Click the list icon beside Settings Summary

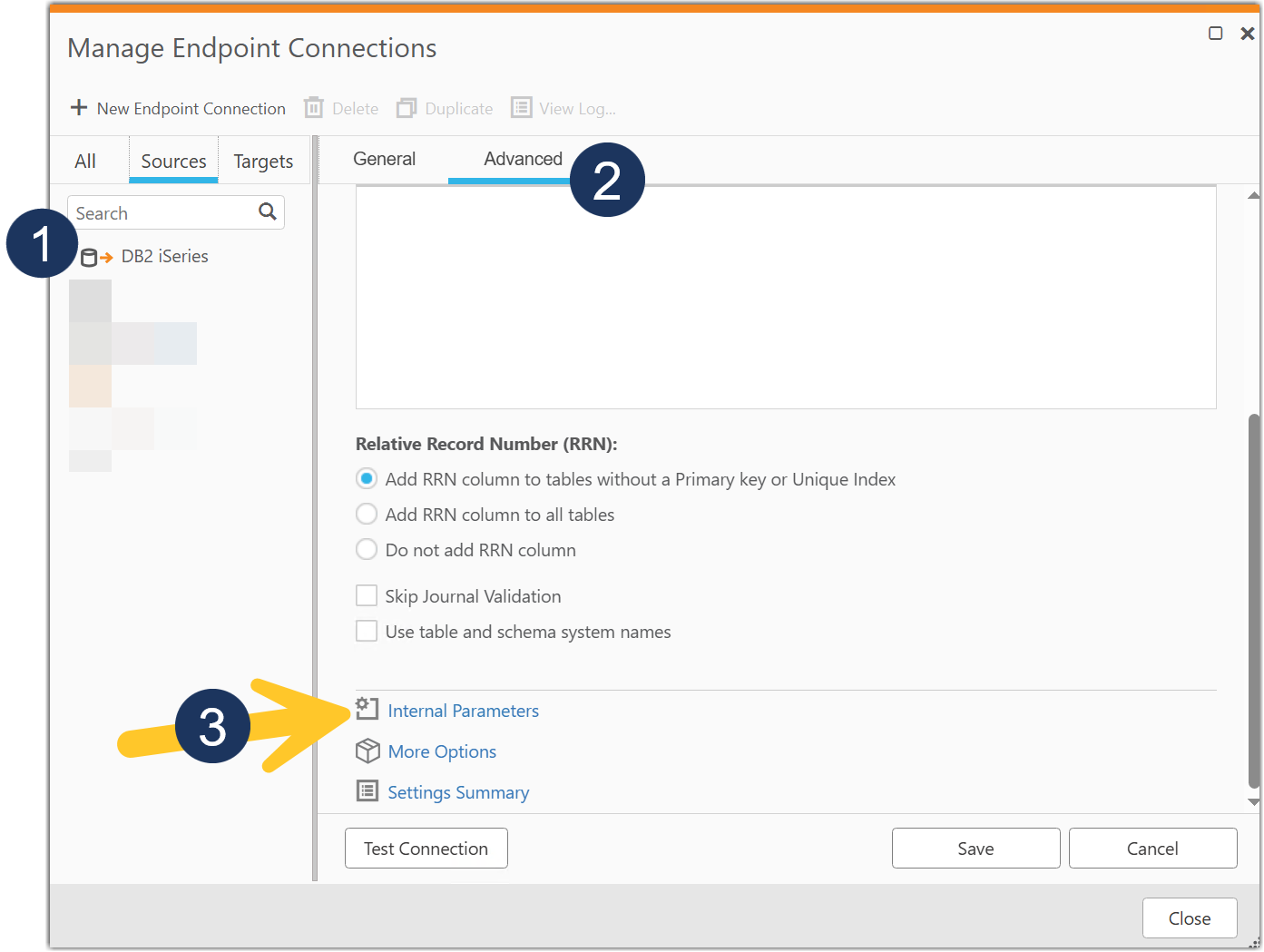[x=367, y=790]
